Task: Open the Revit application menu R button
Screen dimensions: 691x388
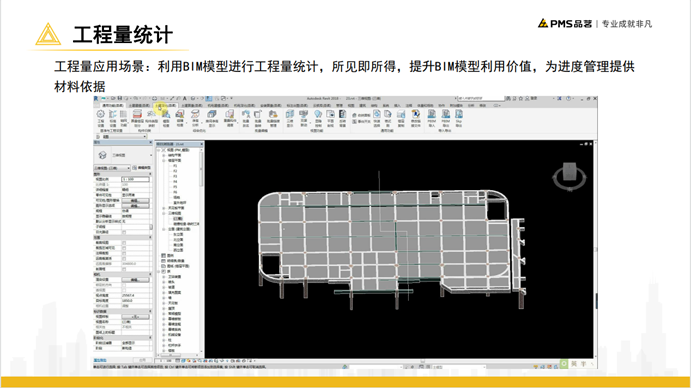Action: coord(97,99)
